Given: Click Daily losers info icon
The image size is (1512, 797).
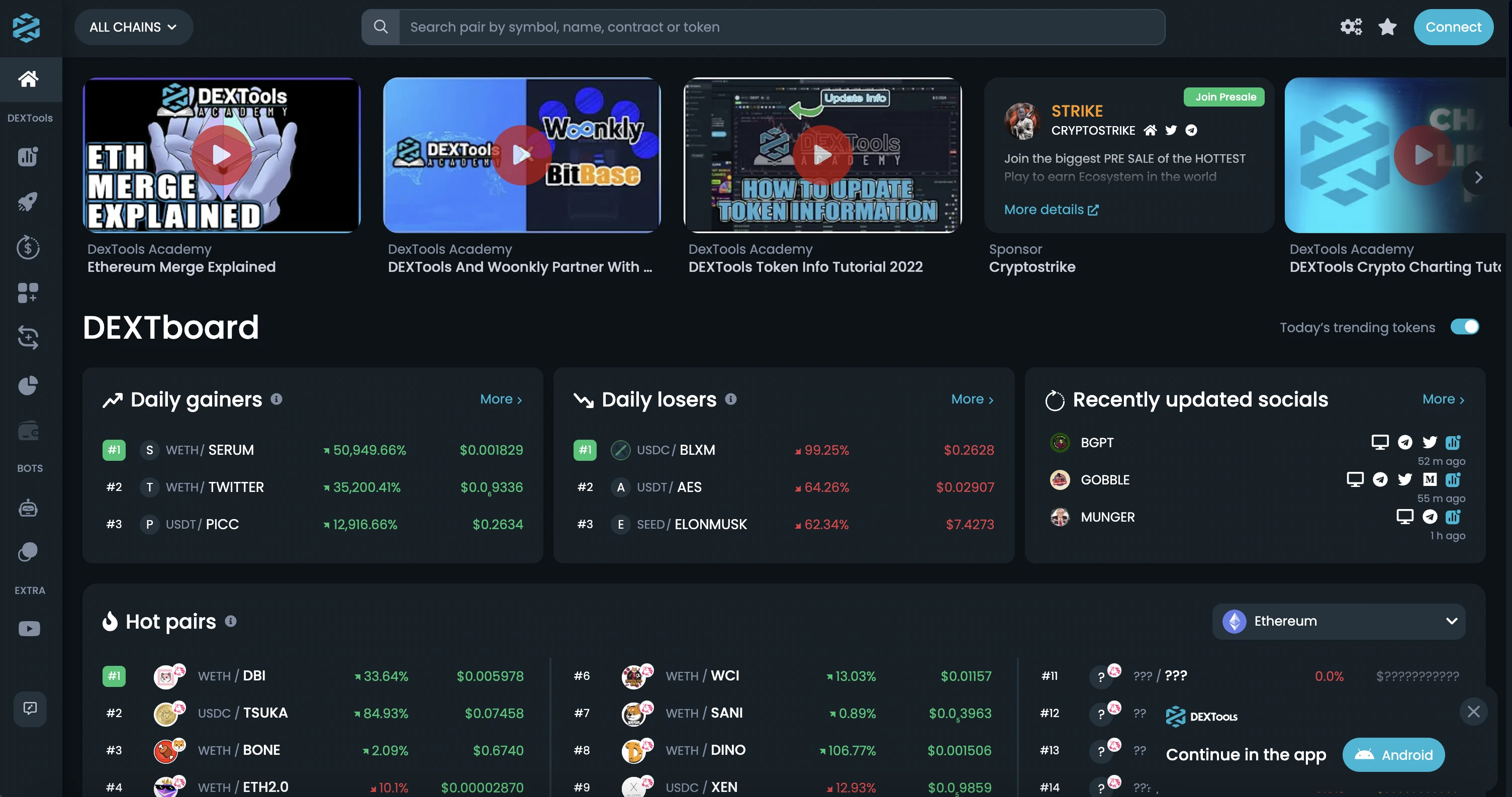Looking at the screenshot, I should pos(731,399).
